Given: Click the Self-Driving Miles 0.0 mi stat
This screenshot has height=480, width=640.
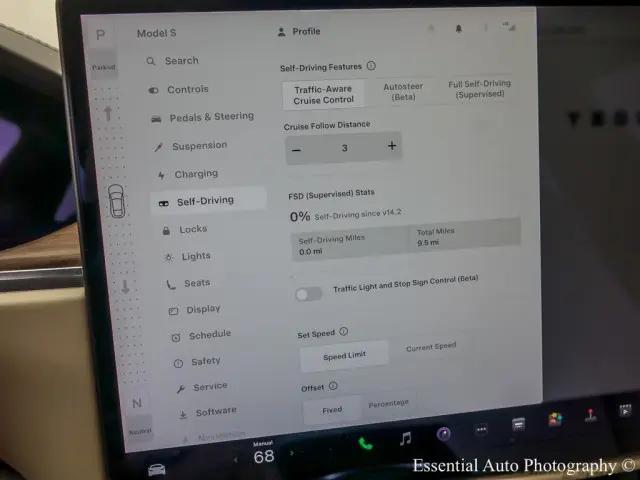Looking at the screenshot, I should (x=349, y=245).
